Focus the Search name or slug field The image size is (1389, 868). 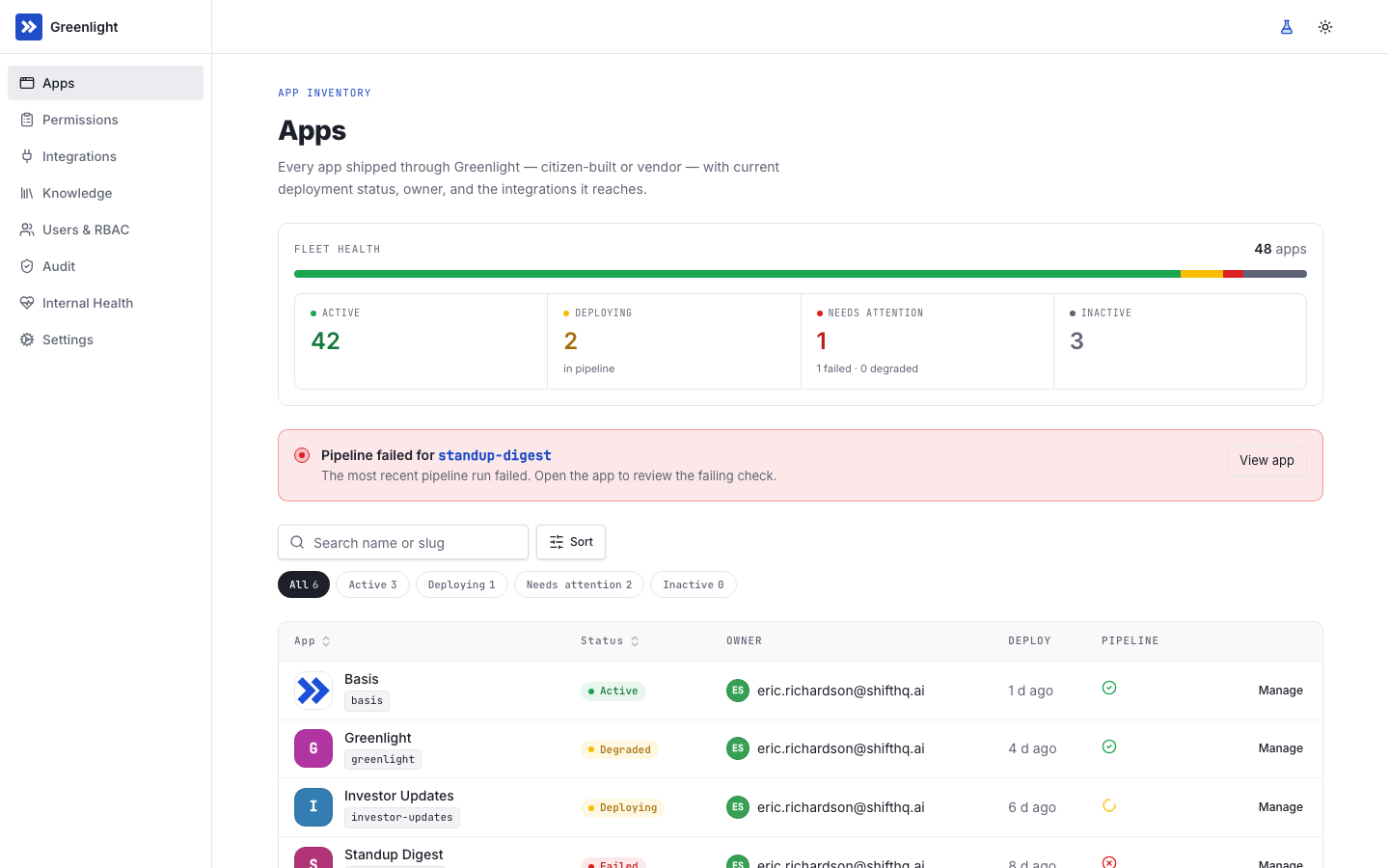(403, 542)
